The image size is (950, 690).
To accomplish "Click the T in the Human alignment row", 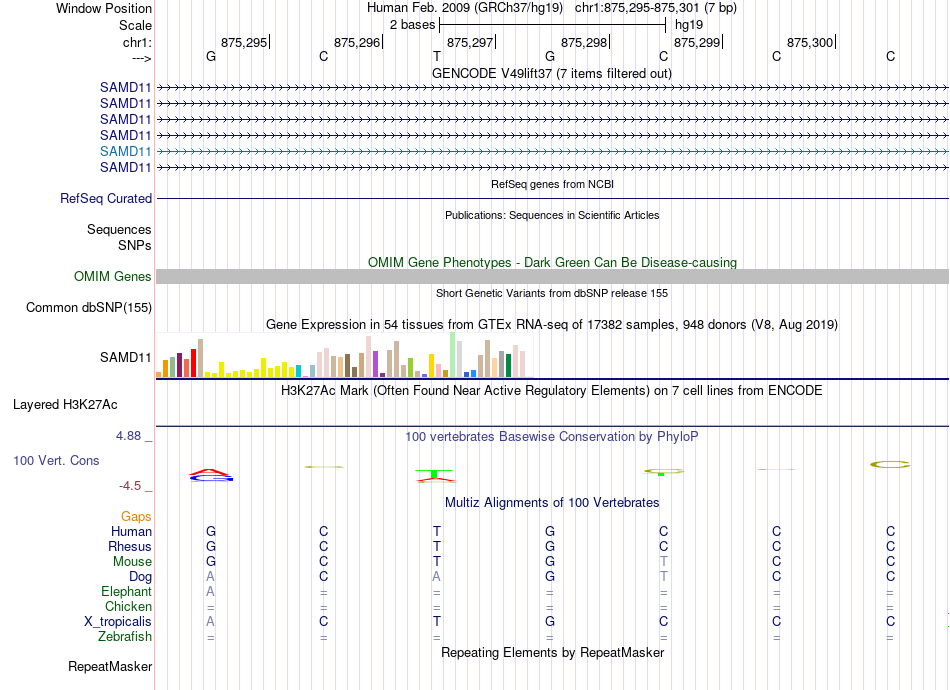I will pyautogui.click(x=437, y=531).
